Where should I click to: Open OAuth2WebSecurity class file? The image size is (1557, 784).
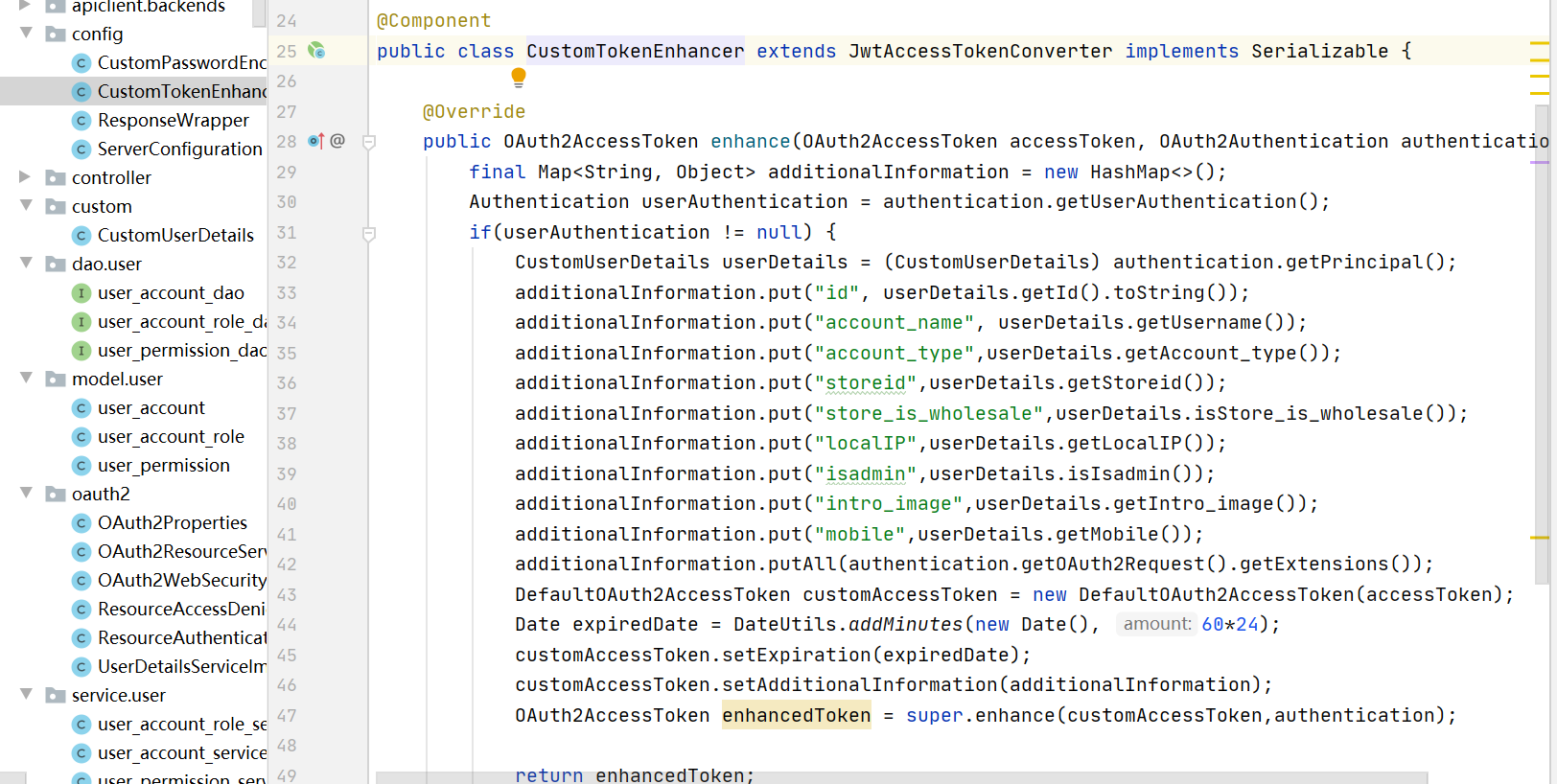tap(182, 580)
